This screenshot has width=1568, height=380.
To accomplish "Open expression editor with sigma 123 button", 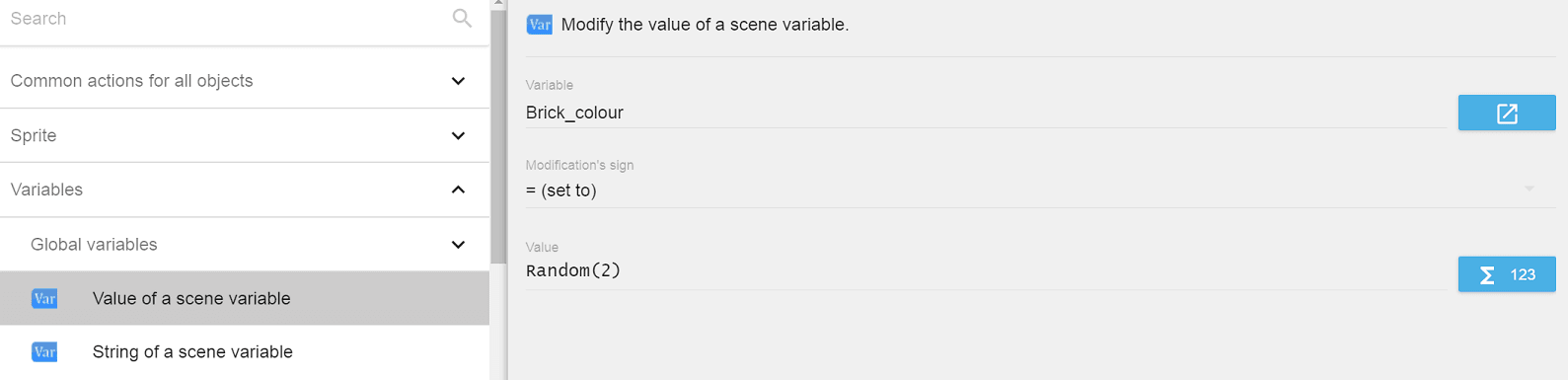I will click(1507, 274).
